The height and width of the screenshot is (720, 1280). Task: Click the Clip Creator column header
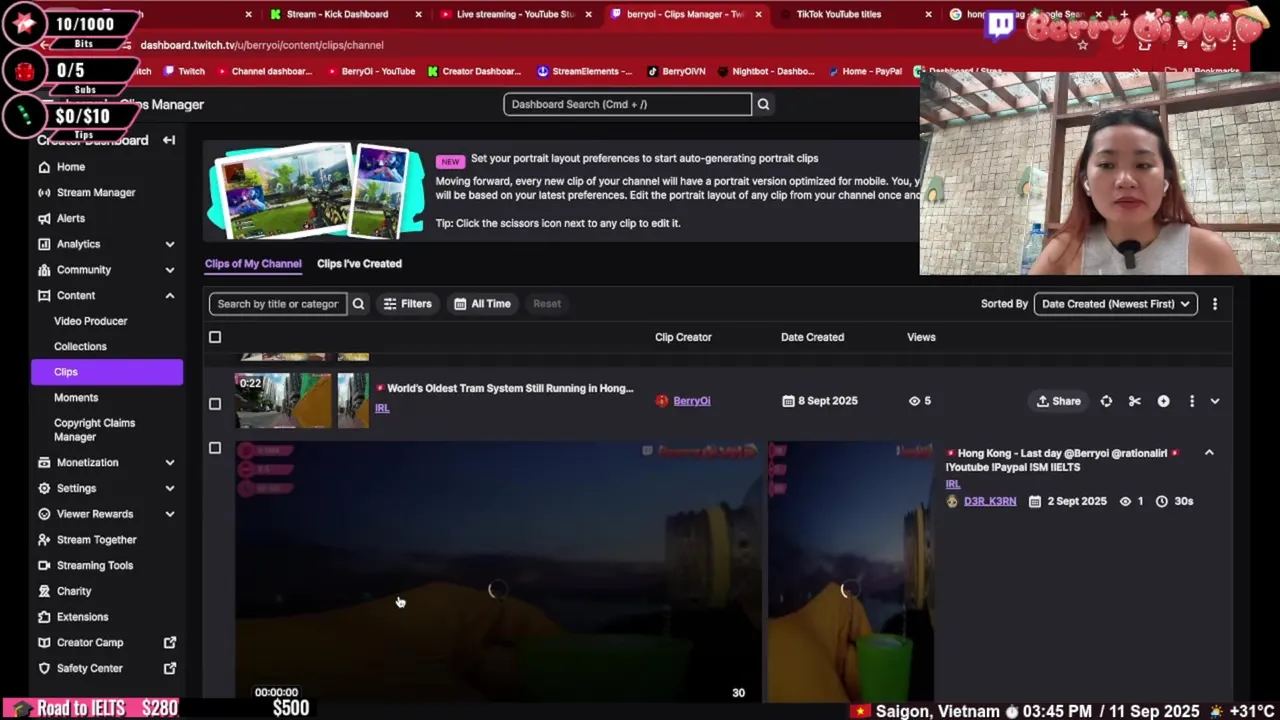tap(683, 337)
